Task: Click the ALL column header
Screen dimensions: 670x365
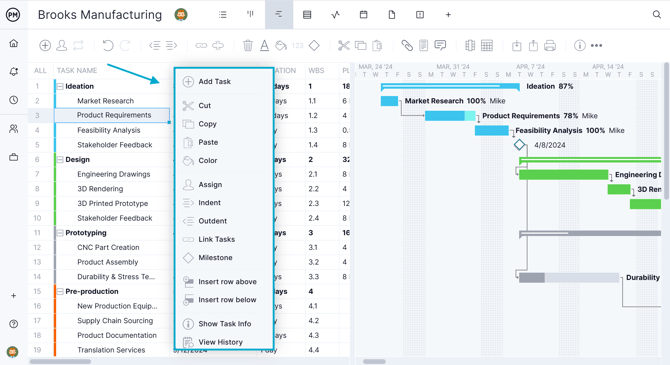Action: point(40,71)
